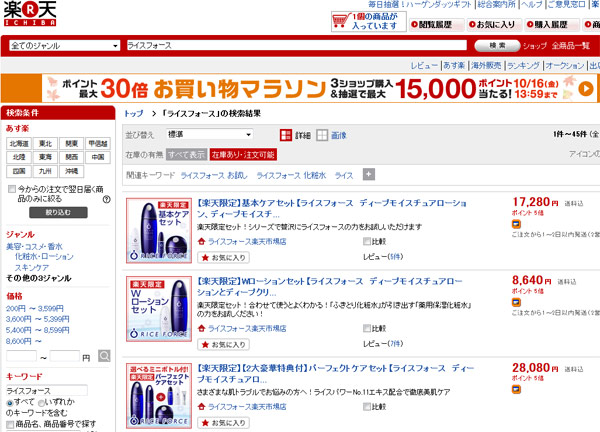The width and height of the screenshot is (600, 432).
Task: Open 基本ケアセット product thumbnail
Action: coord(159,230)
